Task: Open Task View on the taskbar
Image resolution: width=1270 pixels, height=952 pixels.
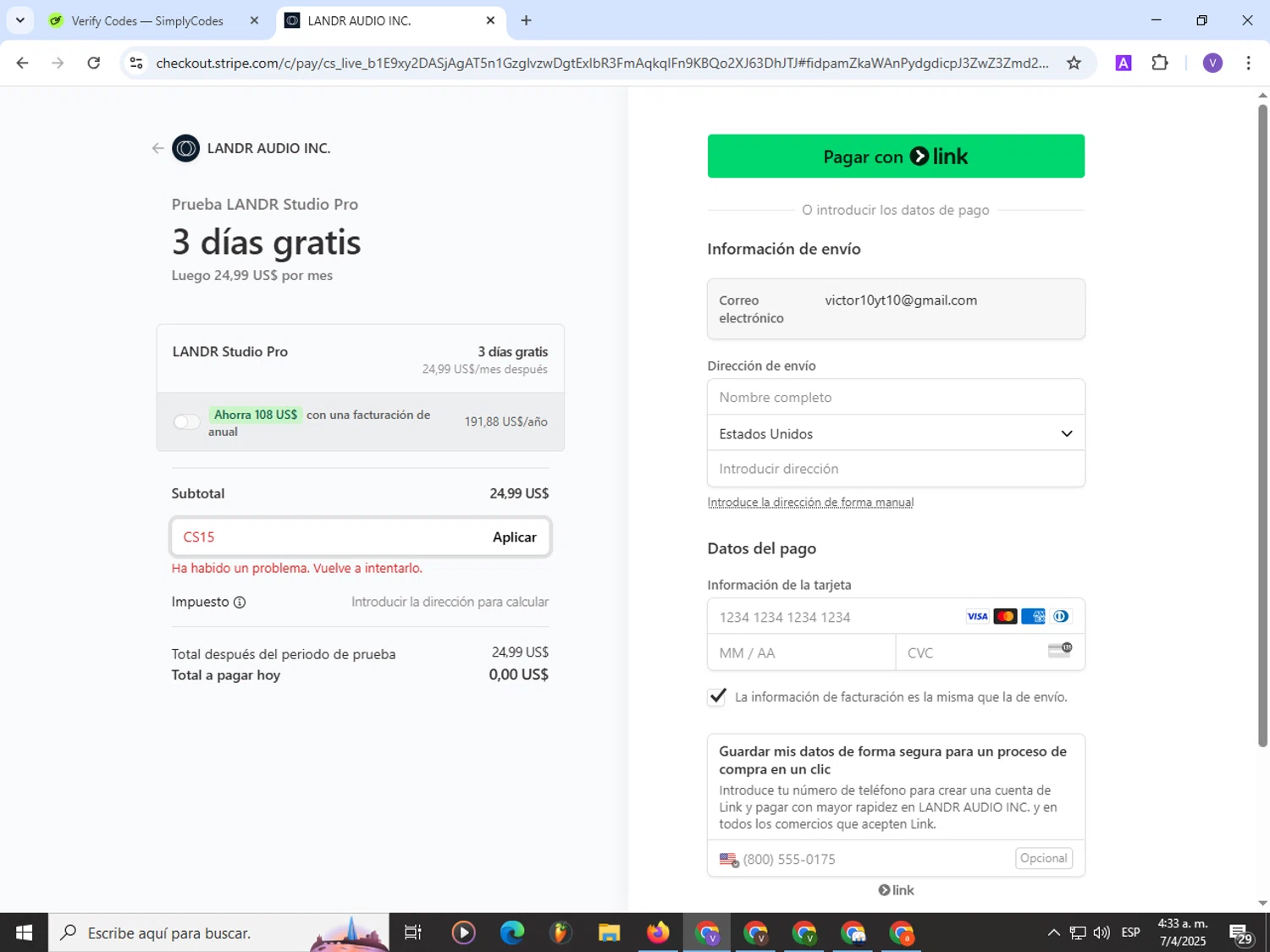Action: point(413,933)
